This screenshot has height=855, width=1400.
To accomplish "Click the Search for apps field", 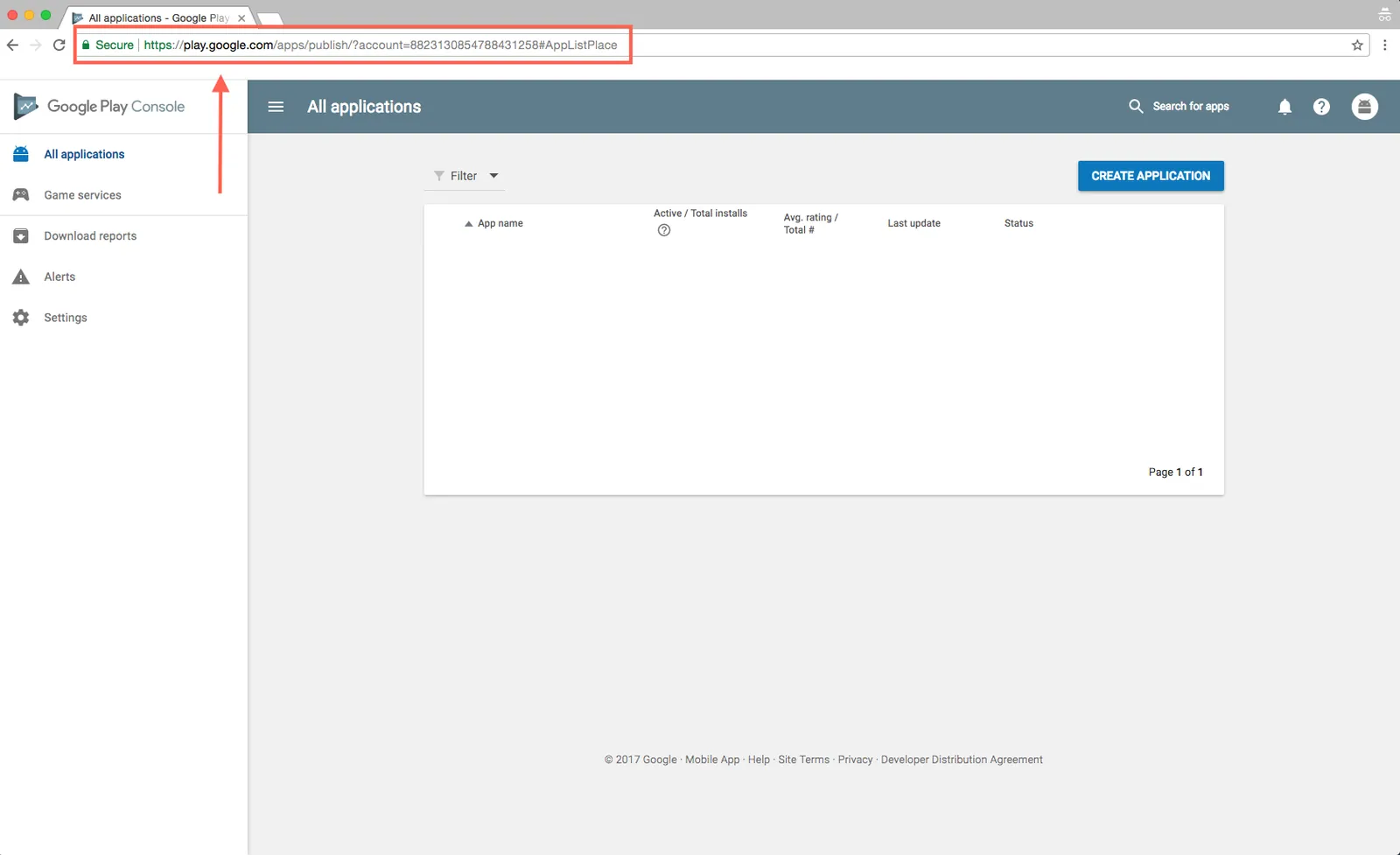I will 1191,106.
